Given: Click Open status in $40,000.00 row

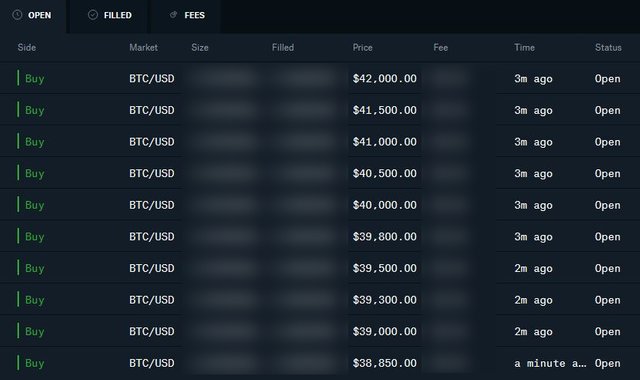Looking at the screenshot, I should [x=607, y=205].
